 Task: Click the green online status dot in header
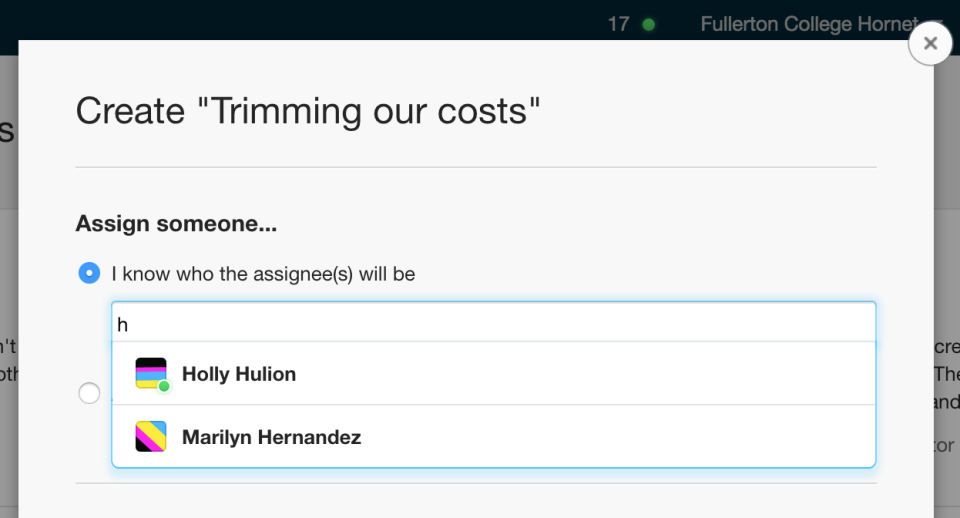coord(648,24)
